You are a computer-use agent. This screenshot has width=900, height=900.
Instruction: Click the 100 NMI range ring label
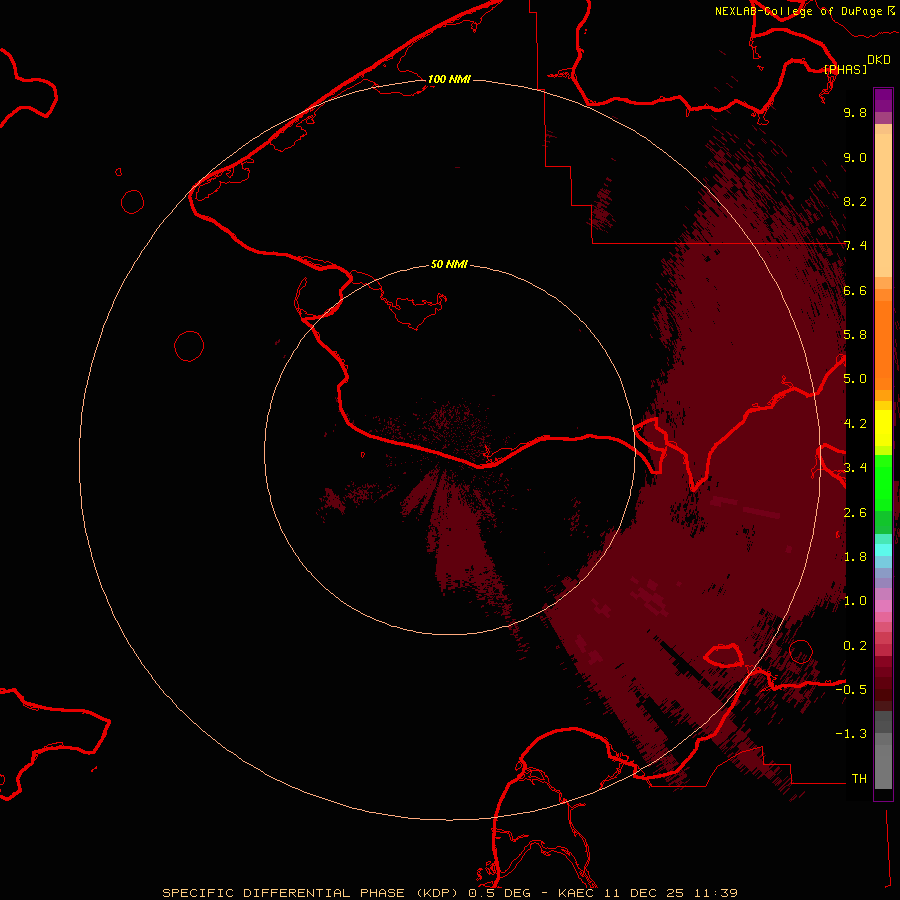[x=449, y=79]
